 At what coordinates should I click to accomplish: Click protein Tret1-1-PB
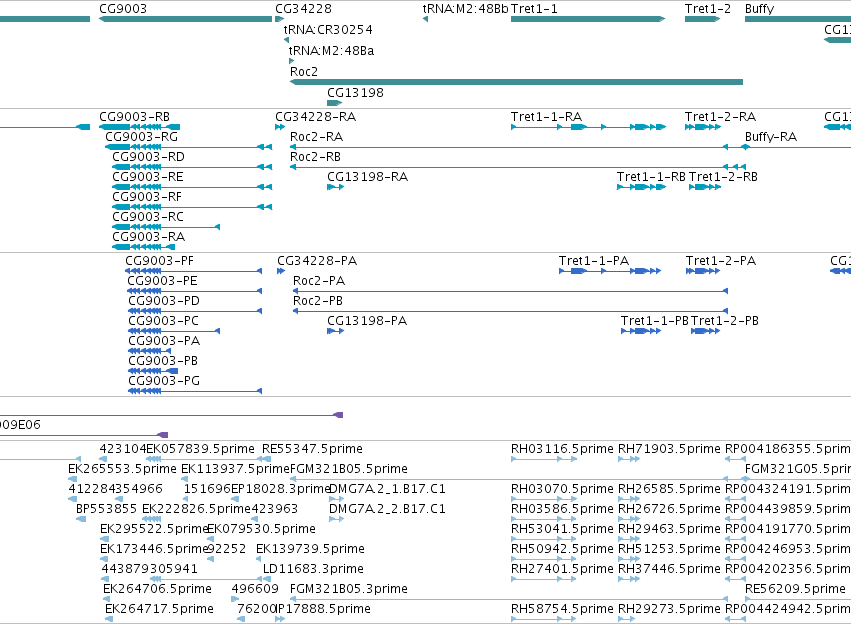pyautogui.click(x=655, y=322)
